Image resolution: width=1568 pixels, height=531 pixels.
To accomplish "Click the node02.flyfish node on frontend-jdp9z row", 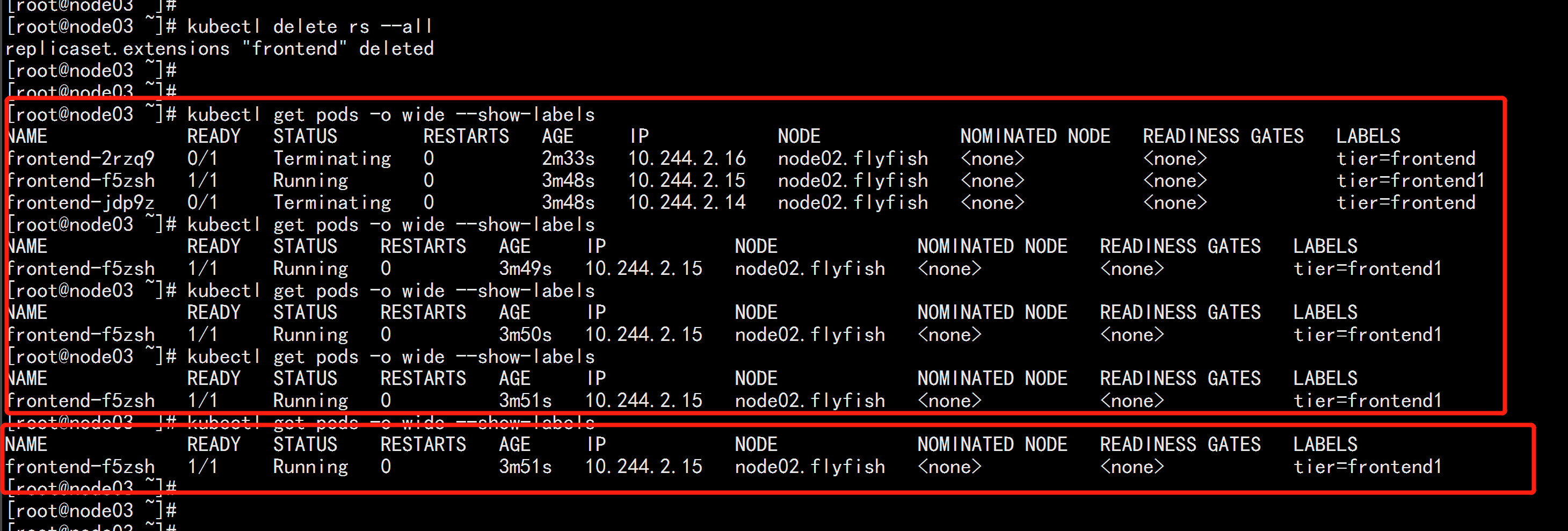I will (x=853, y=203).
